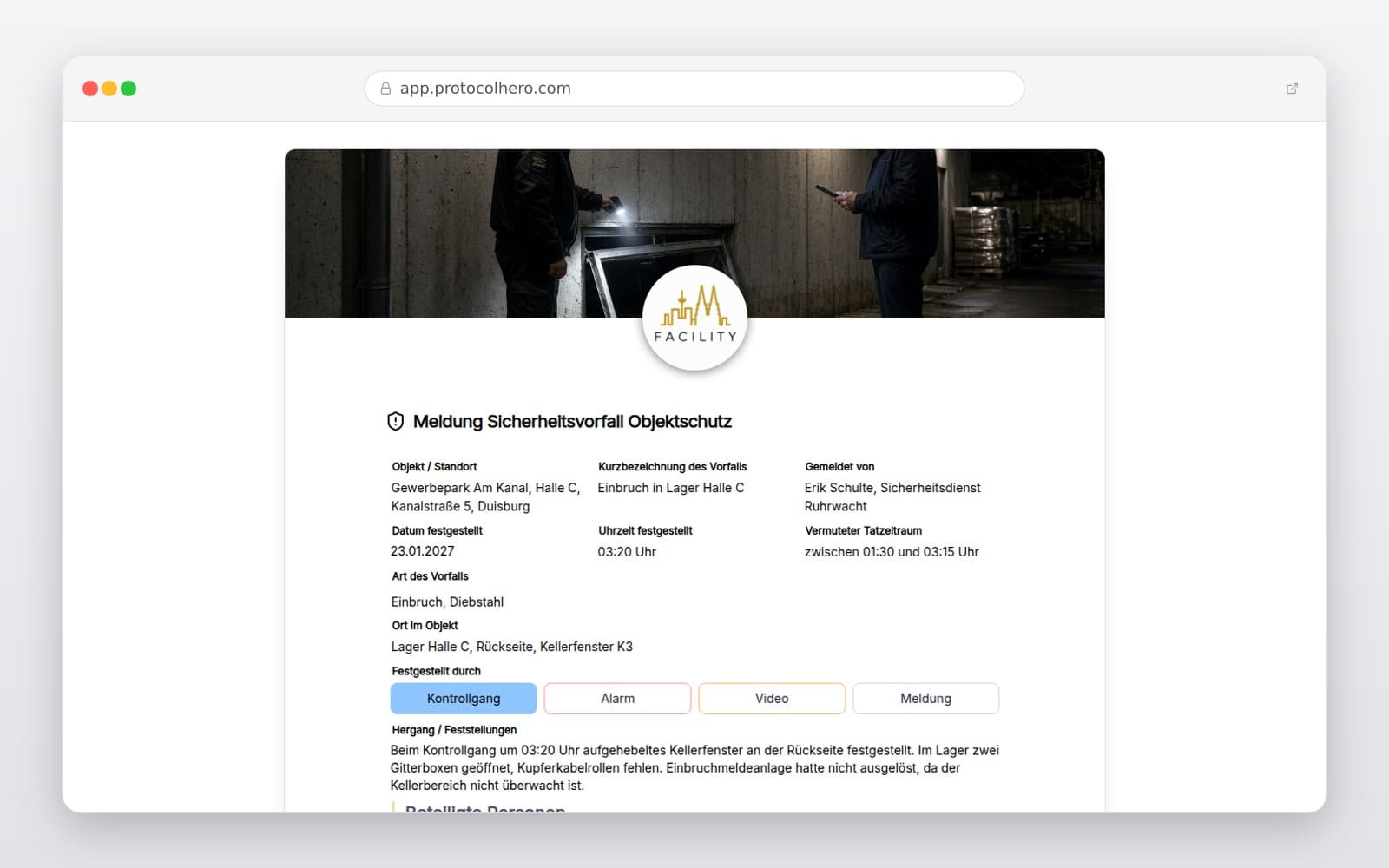This screenshot has width=1389, height=868.
Task: Click the 'Objekt / Standort' label
Action: [434, 467]
